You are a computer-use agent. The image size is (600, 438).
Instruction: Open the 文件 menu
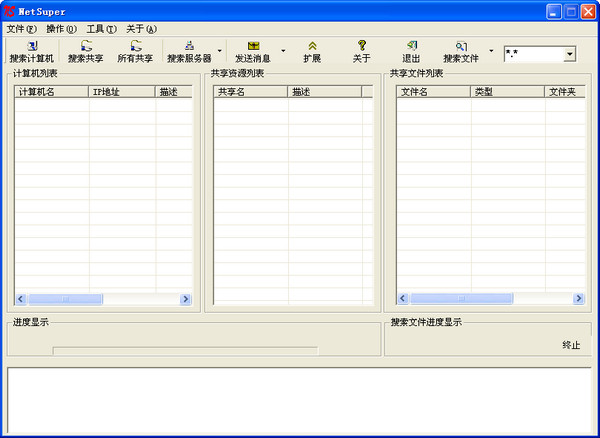[21, 29]
